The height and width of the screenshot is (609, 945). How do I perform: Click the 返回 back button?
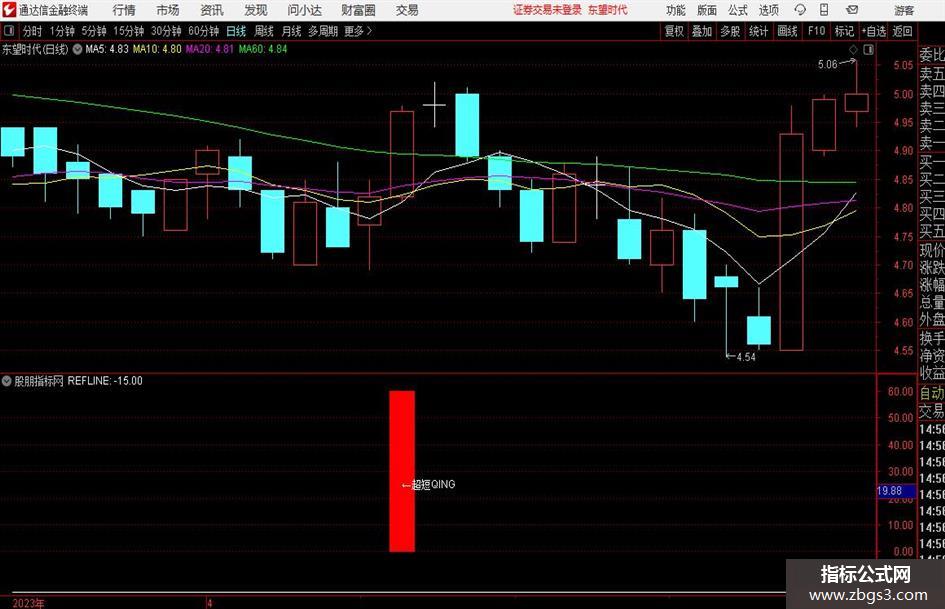[902, 31]
